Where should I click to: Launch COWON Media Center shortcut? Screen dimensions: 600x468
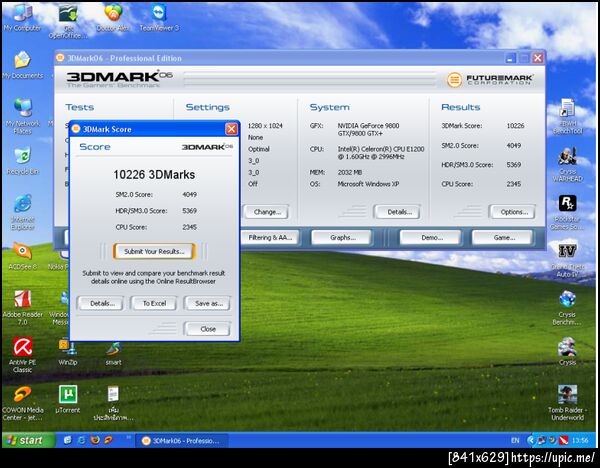point(22,403)
